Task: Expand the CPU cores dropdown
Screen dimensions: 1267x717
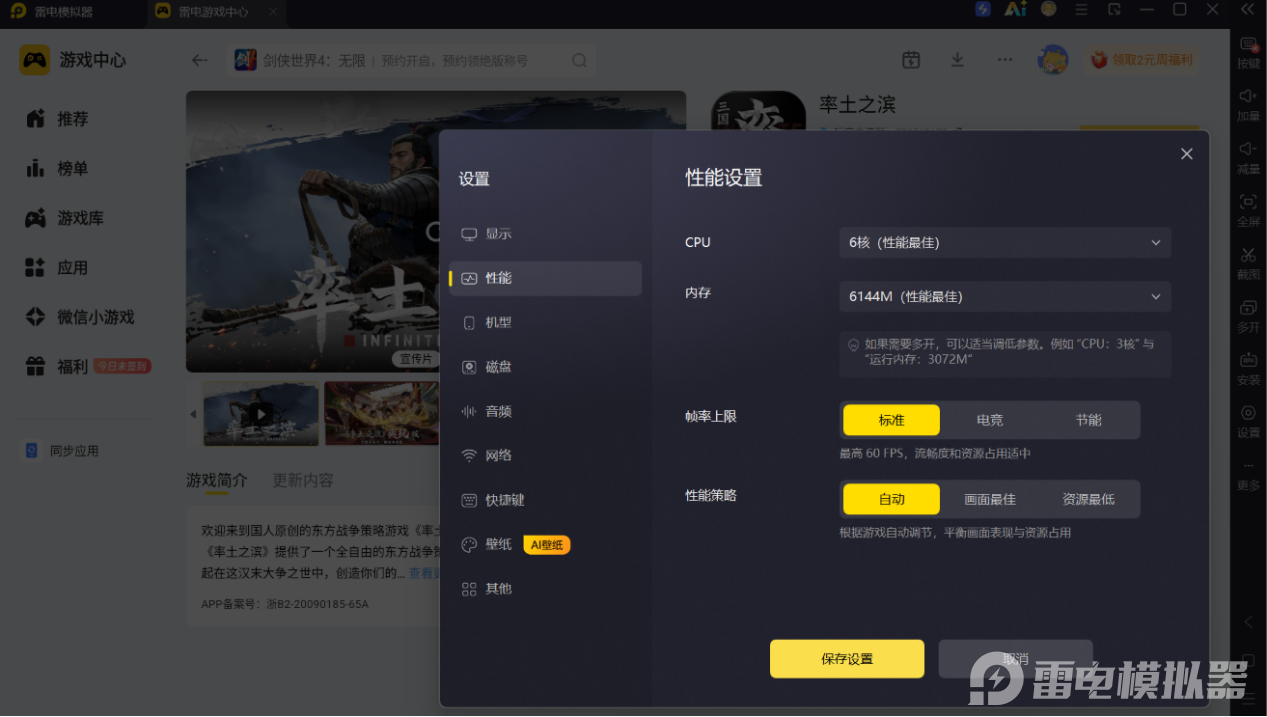Action: click(x=1005, y=242)
